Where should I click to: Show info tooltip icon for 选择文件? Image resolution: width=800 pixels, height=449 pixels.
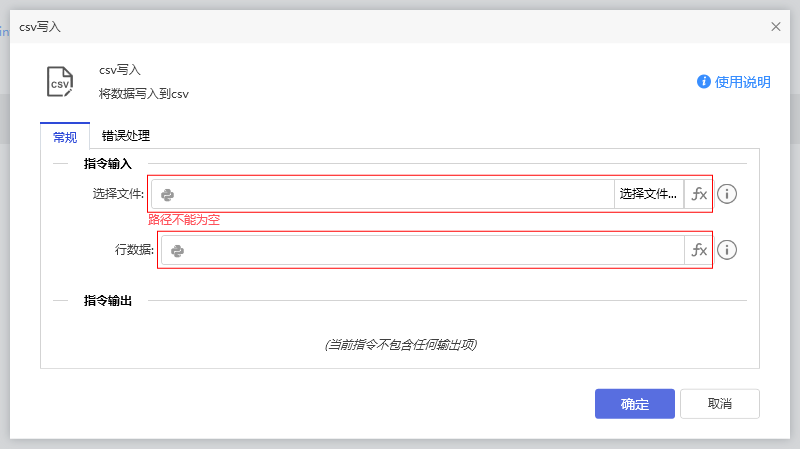click(727, 194)
